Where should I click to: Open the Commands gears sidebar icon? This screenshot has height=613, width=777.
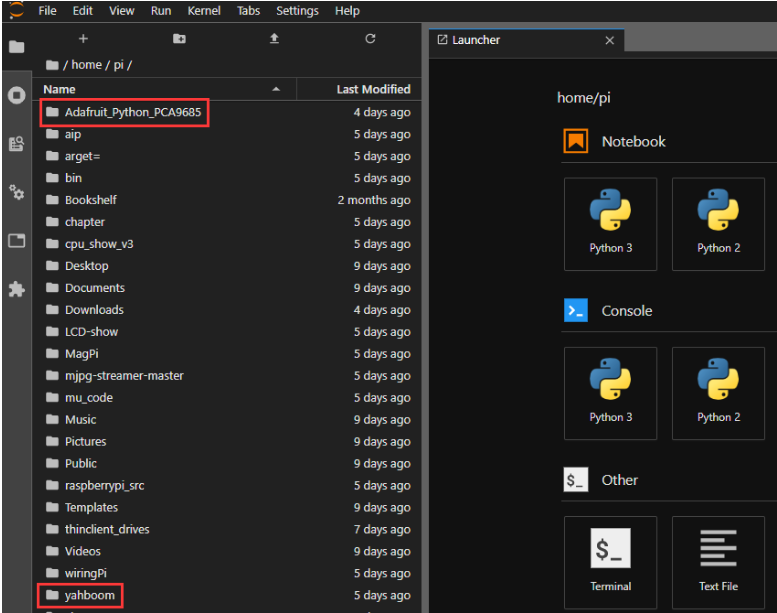(17, 192)
